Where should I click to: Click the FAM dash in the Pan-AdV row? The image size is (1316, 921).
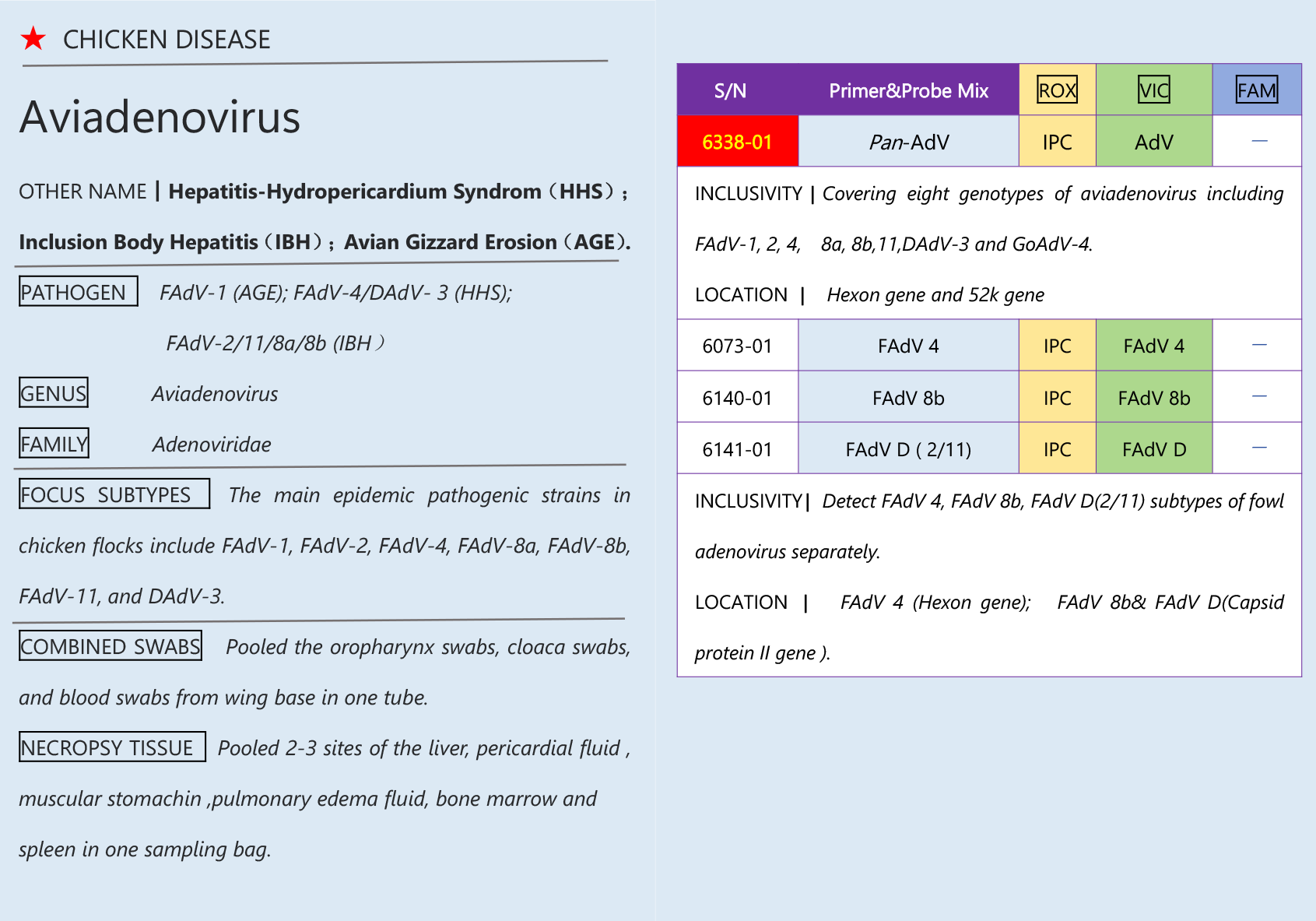point(1259,141)
